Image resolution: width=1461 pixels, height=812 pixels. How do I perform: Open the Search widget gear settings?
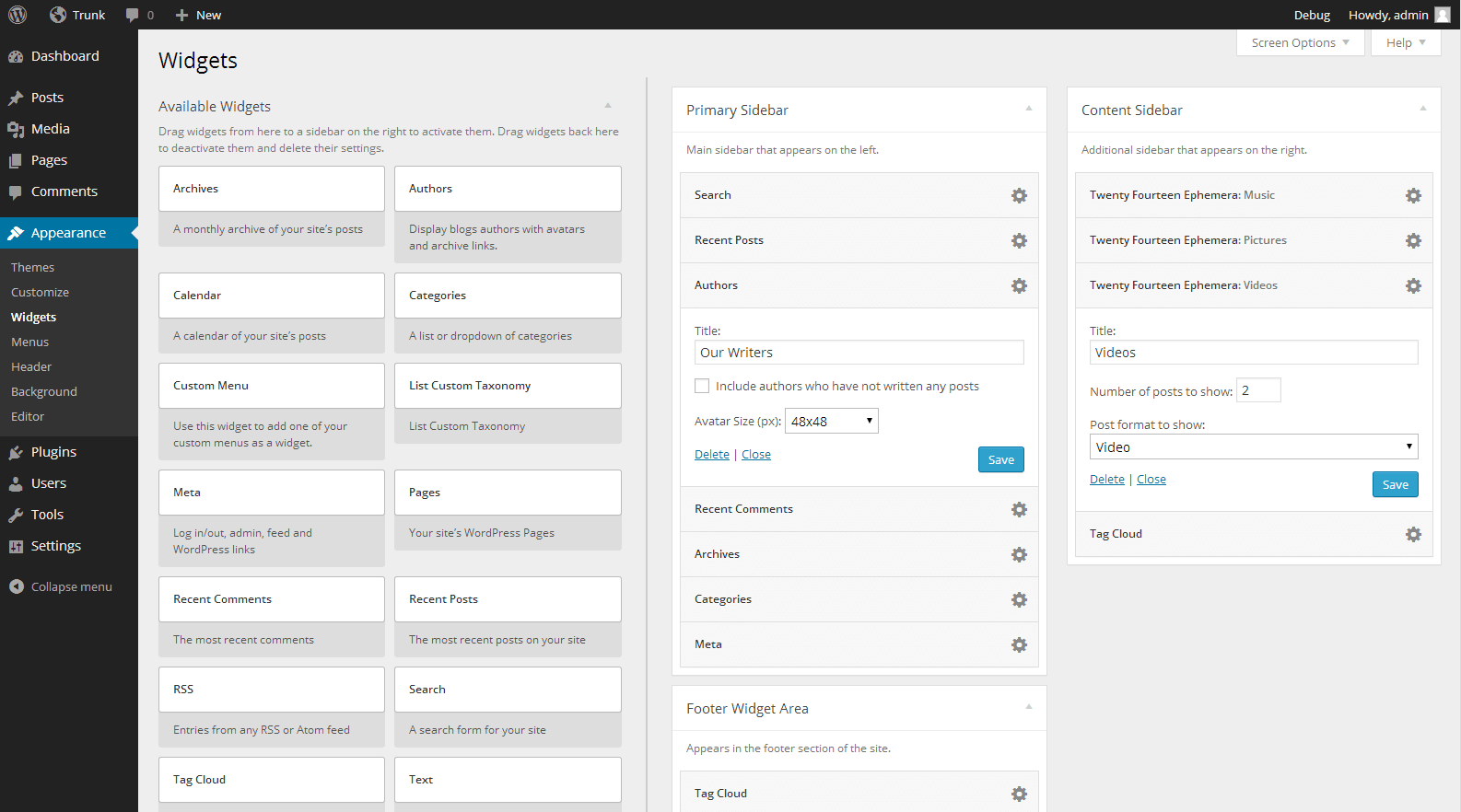(1019, 195)
